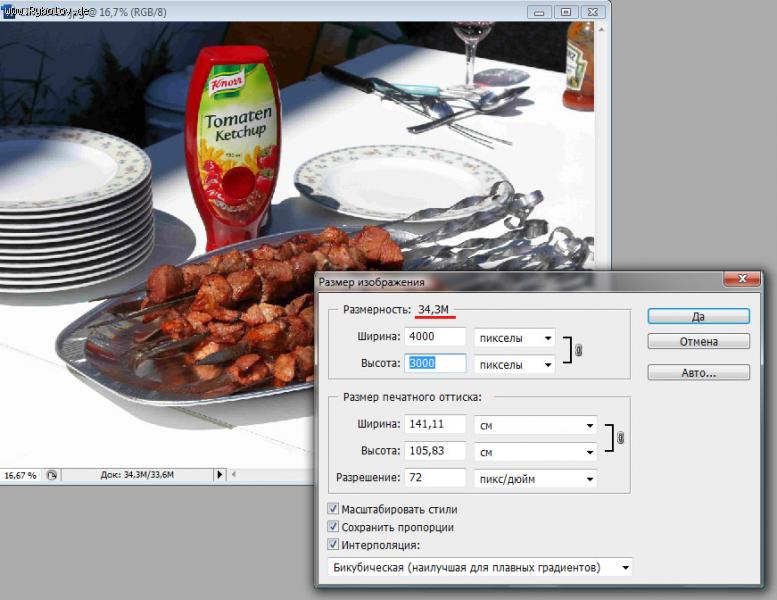Image resolution: width=777 pixels, height=600 pixels.
Task: Click the pixel dimensions chain link icon
Action: pyautogui.click(x=579, y=351)
